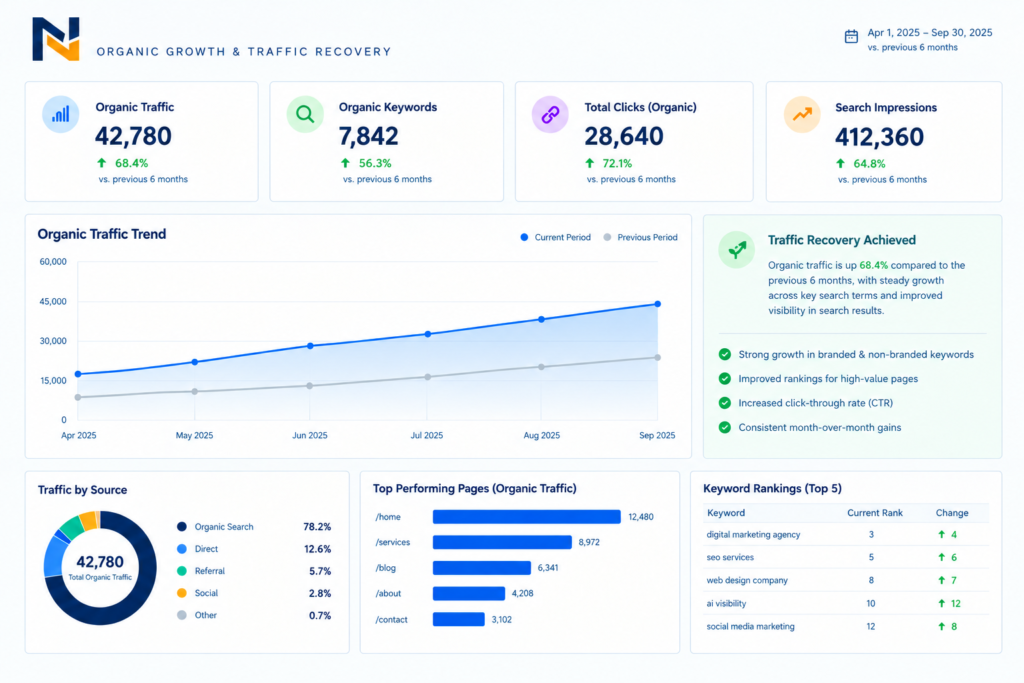Click the /blog traffic bar
The image size is (1024, 683).
[x=482, y=567]
